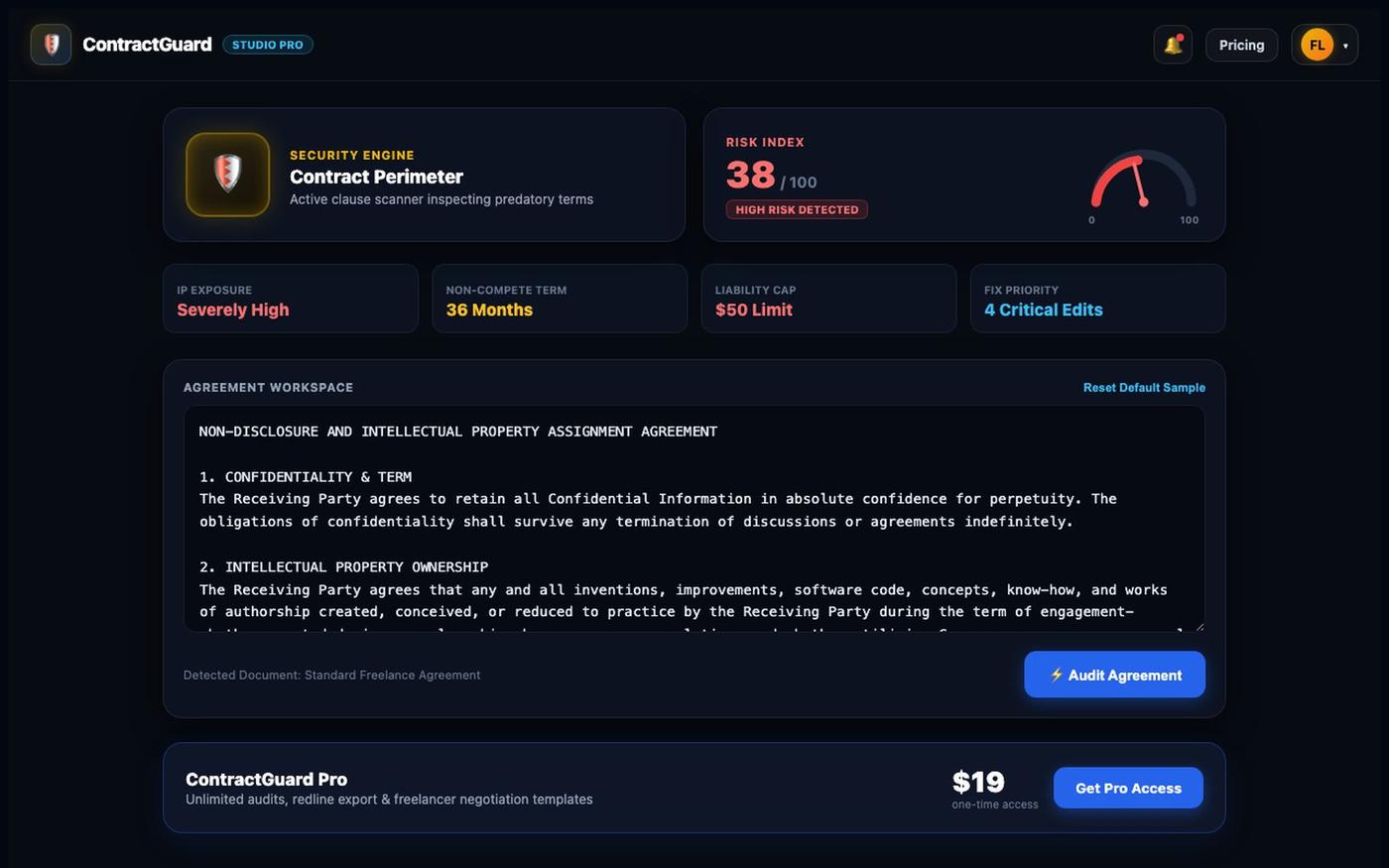Select the Liability Cap $50 Limit card
The width and height of the screenshot is (1389, 868).
pyautogui.click(x=828, y=299)
